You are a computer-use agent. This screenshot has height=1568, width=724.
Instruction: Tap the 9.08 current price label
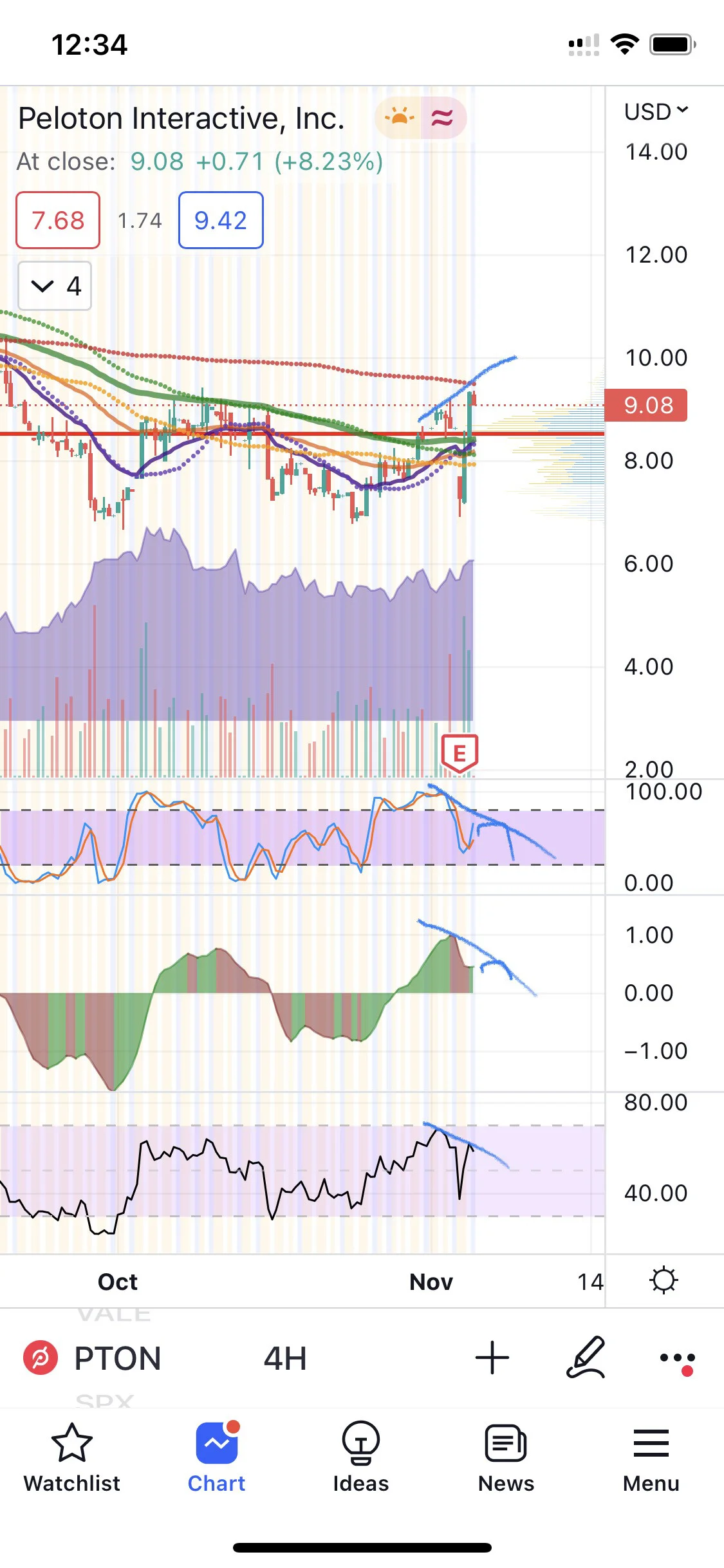pos(646,405)
